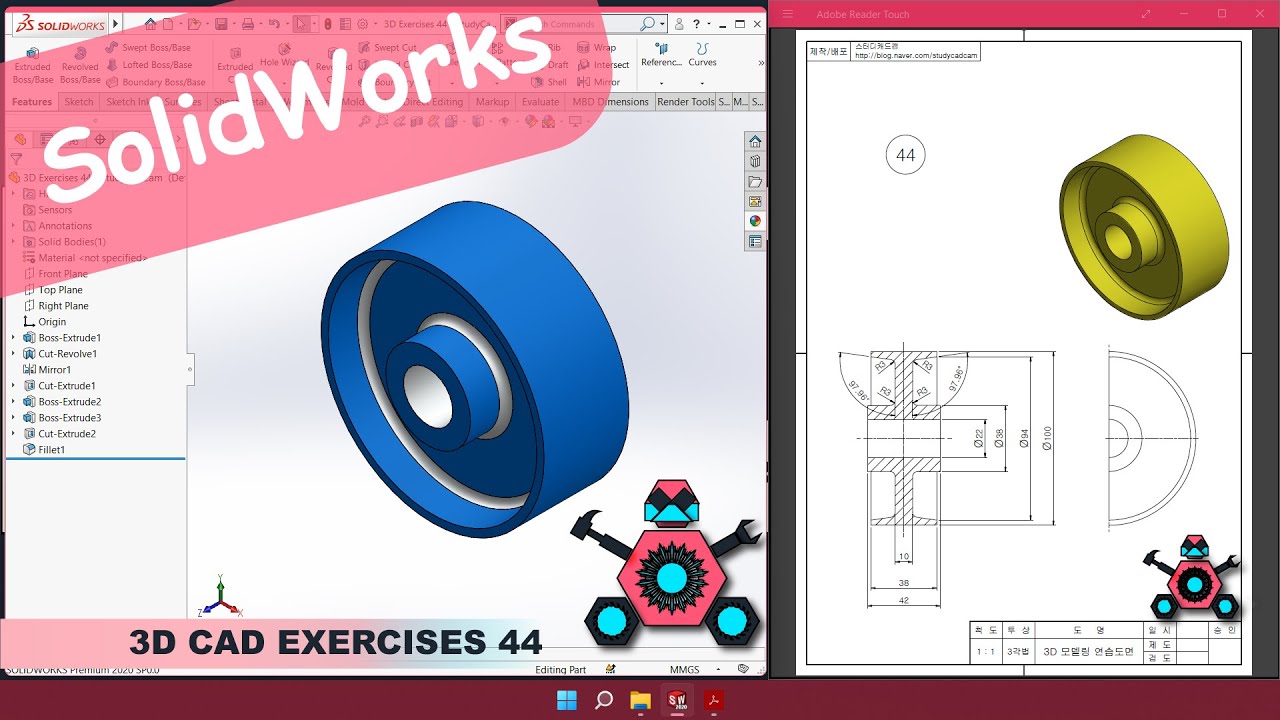The image size is (1280, 720).
Task: Click the taskbar Search icon
Action: (x=604, y=700)
